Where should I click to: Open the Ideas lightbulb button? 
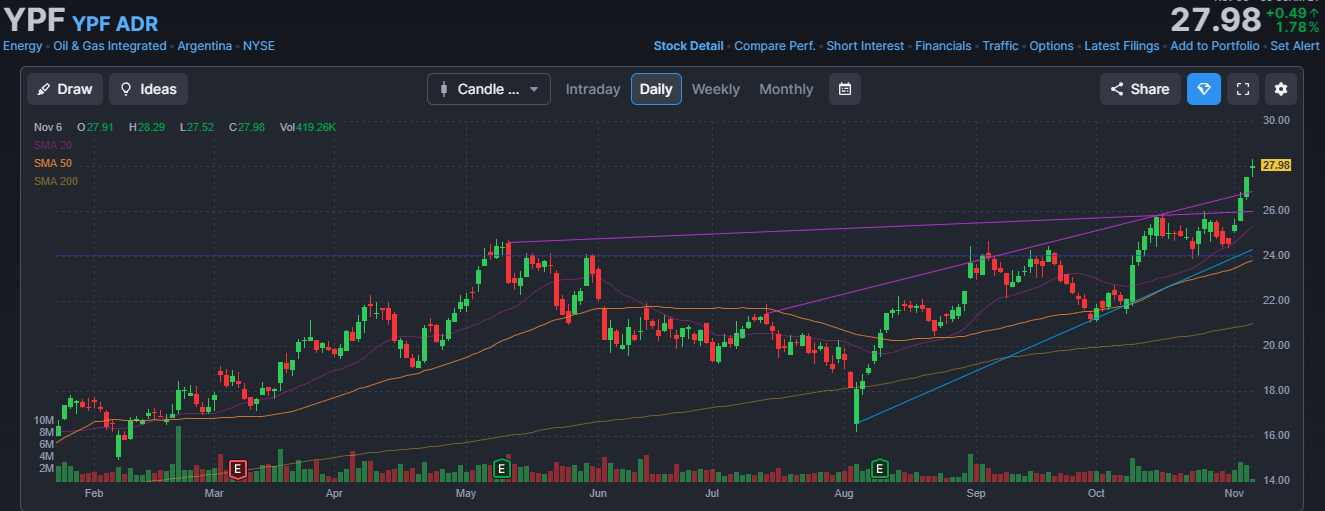[148, 89]
